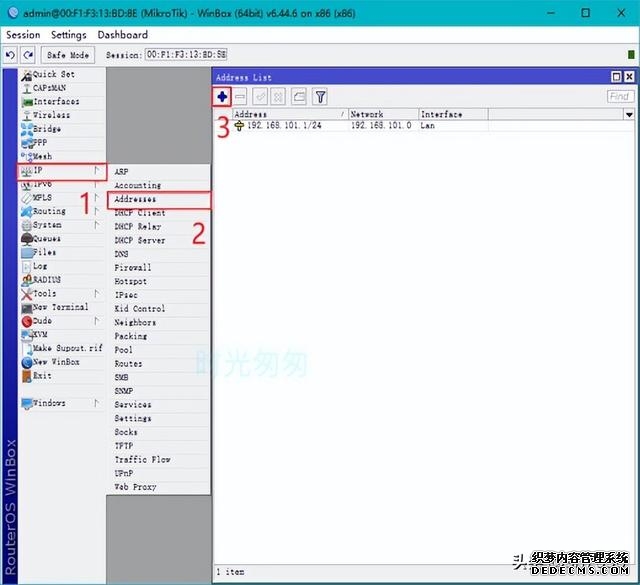Click the Find search field
Screen dimensions: 640x585
coord(620,97)
